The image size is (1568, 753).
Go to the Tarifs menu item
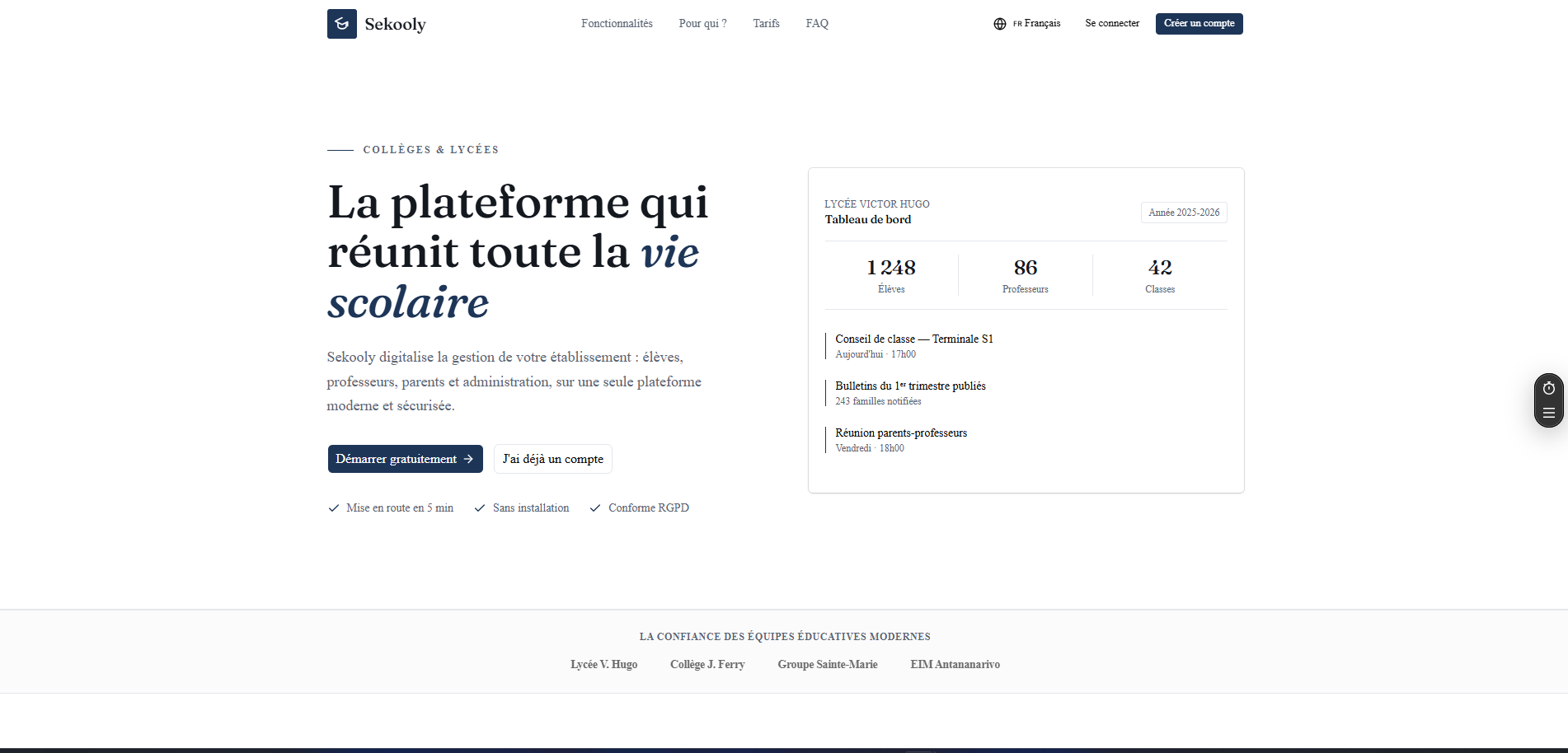point(766,24)
